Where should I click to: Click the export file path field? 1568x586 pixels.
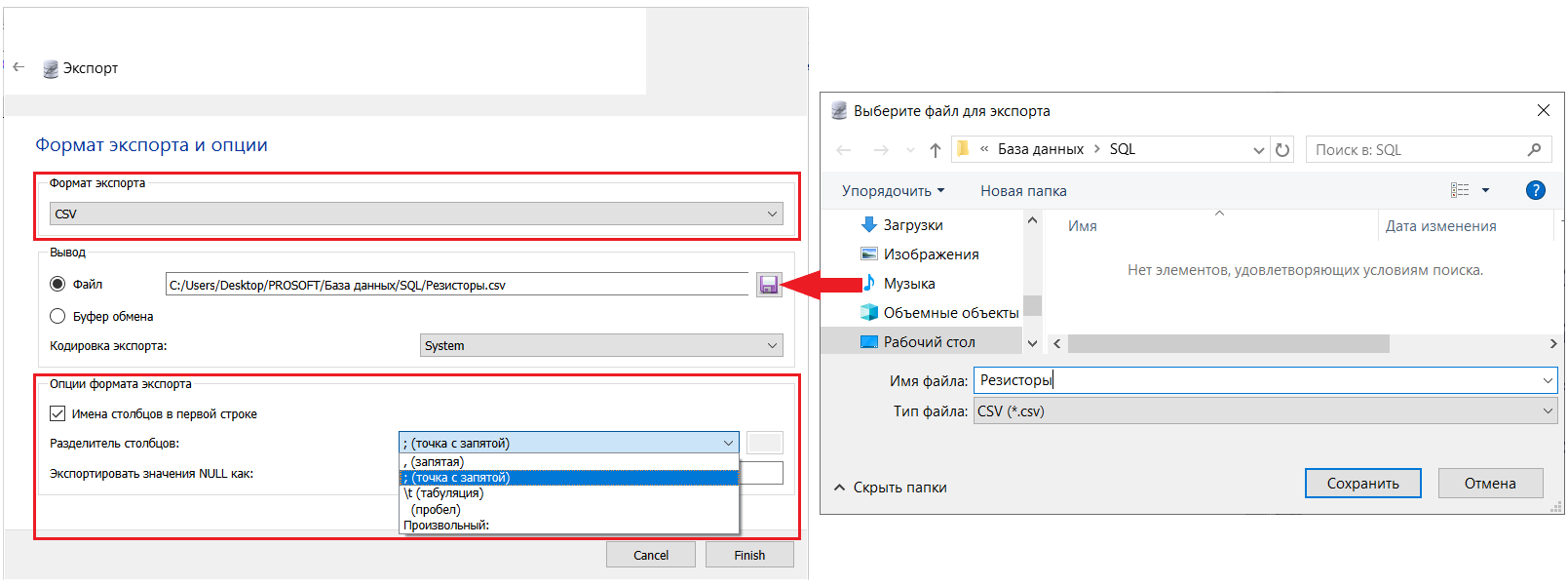(457, 285)
